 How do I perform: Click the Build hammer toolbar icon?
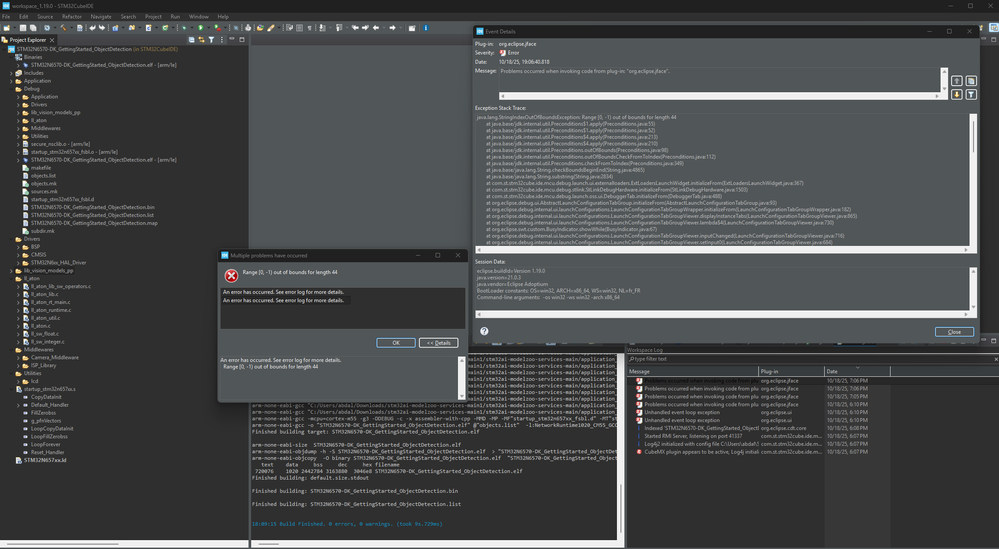tap(63, 28)
